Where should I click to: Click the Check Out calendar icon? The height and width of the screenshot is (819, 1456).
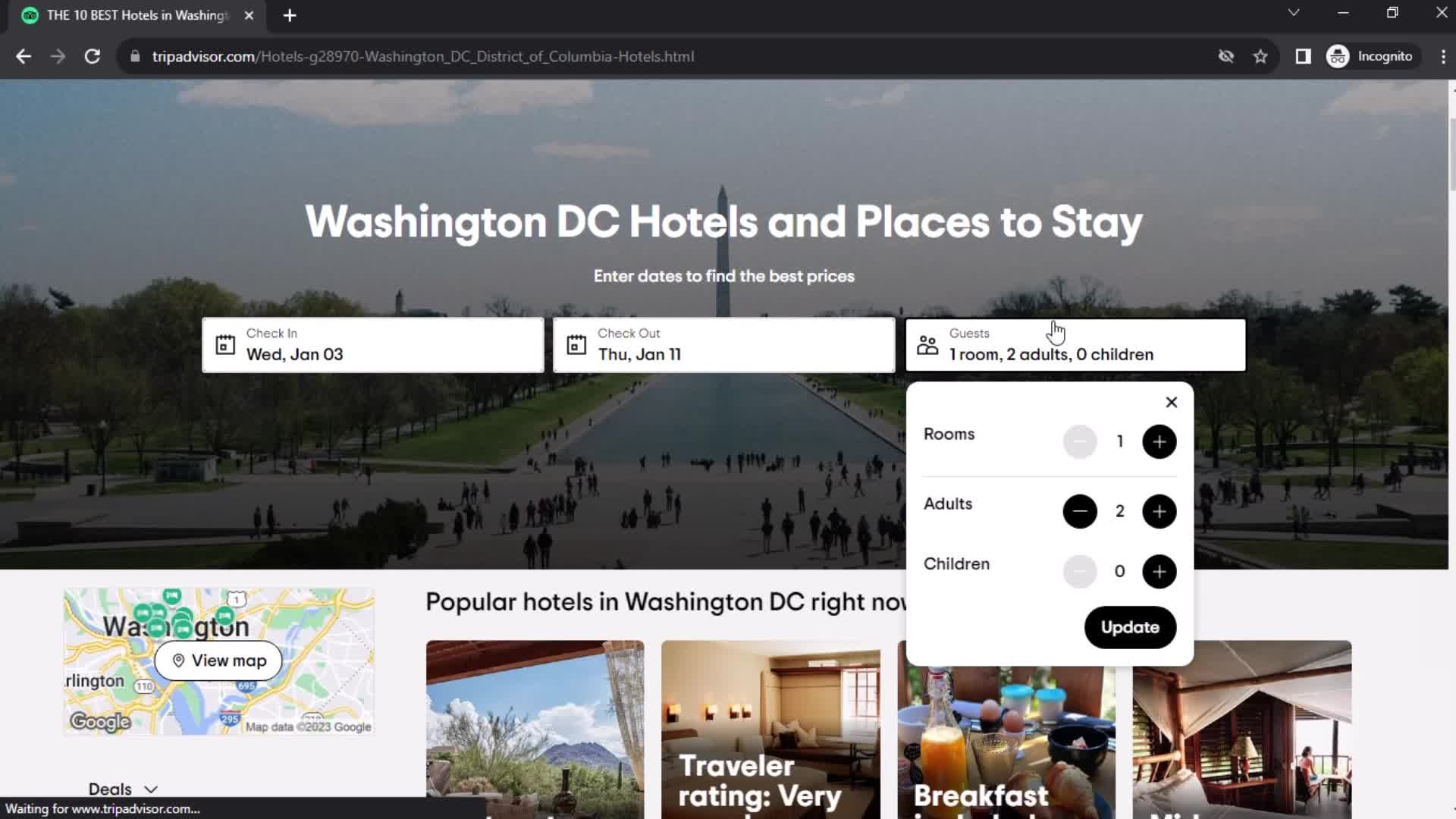pyautogui.click(x=576, y=344)
